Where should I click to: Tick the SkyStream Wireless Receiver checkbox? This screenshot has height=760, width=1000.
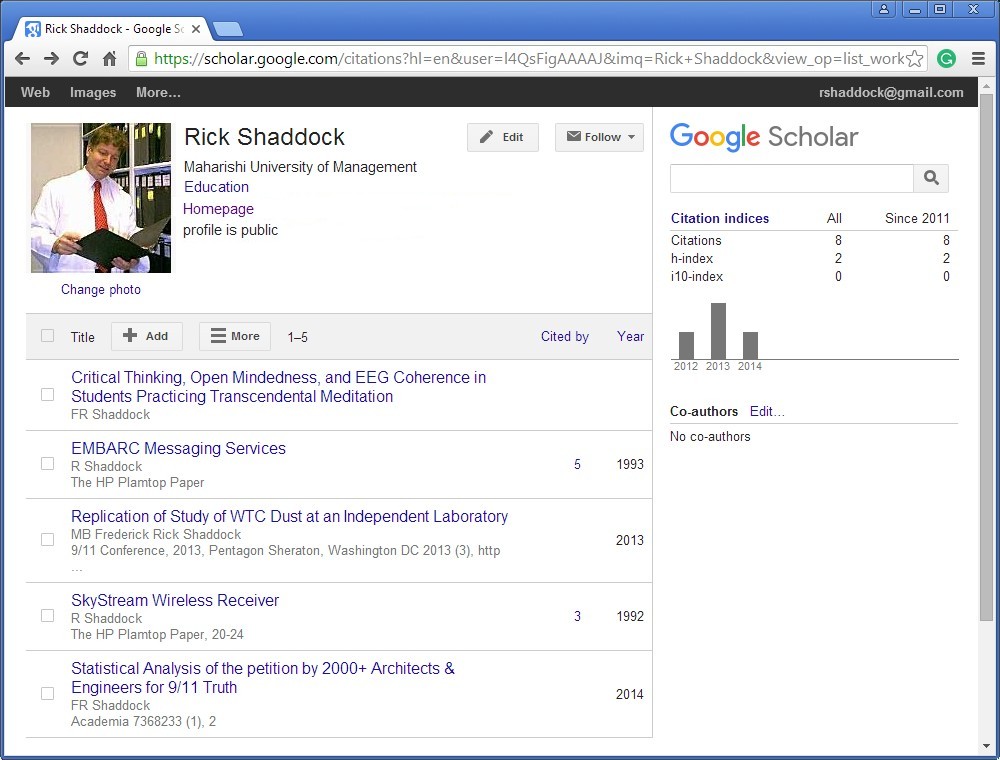coord(47,615)
